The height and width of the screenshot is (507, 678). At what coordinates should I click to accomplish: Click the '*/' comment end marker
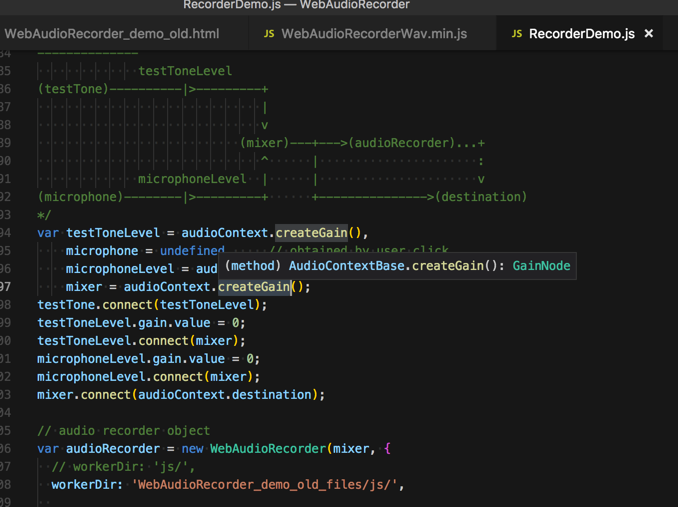click(x=44, y=215)
